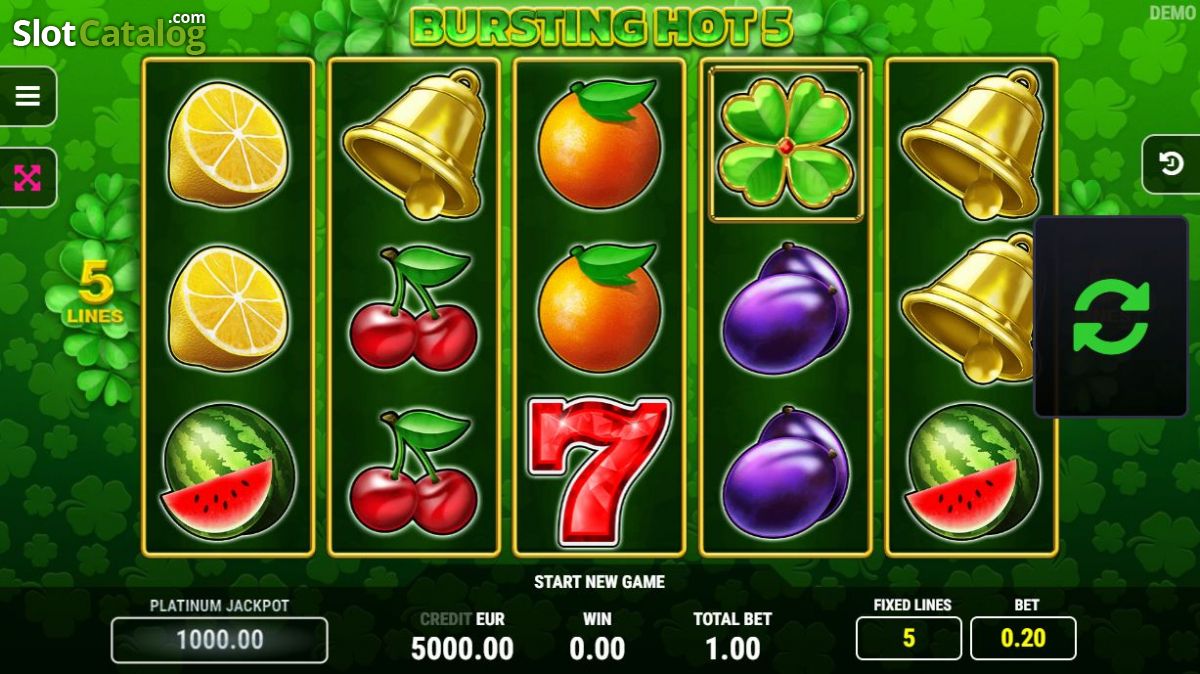The width and height of the screenshot is (1200, 674).
Task: Click the top bell on fifth reel
Action: click(x=971, y=143)
